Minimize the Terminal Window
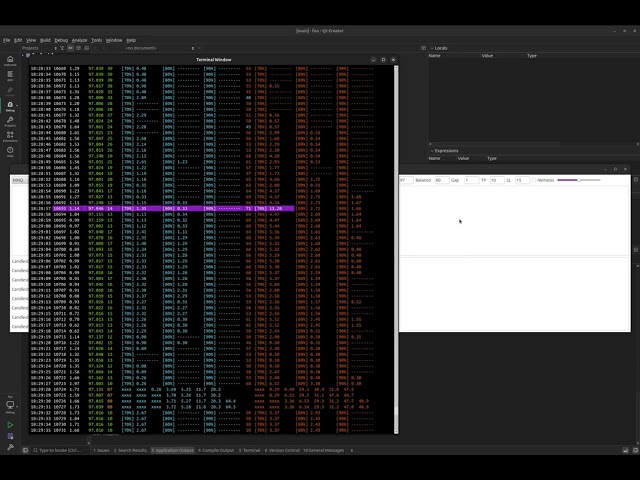Screen dimensions: 640x480 373,60
